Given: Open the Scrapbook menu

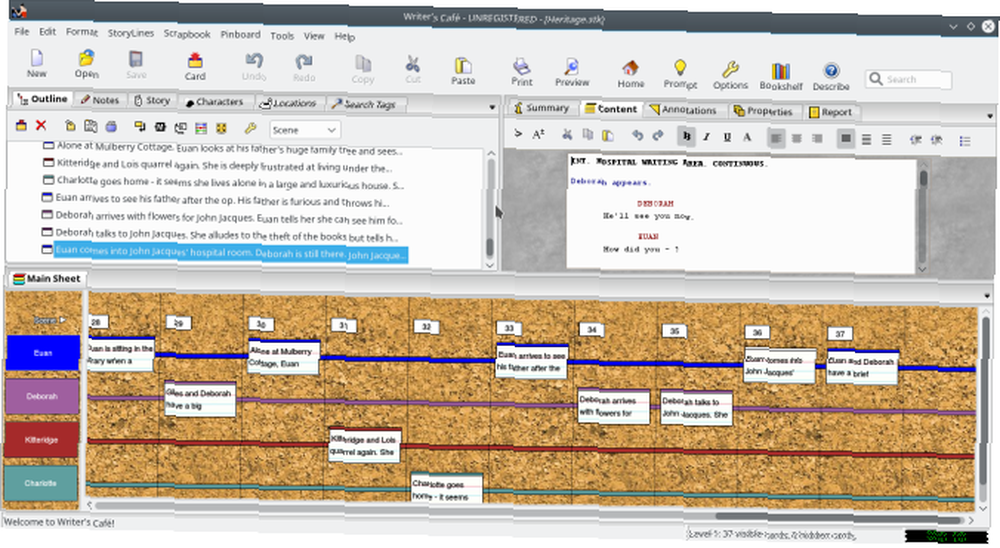Looking at the screenshot, I should [x=187, y=34].
